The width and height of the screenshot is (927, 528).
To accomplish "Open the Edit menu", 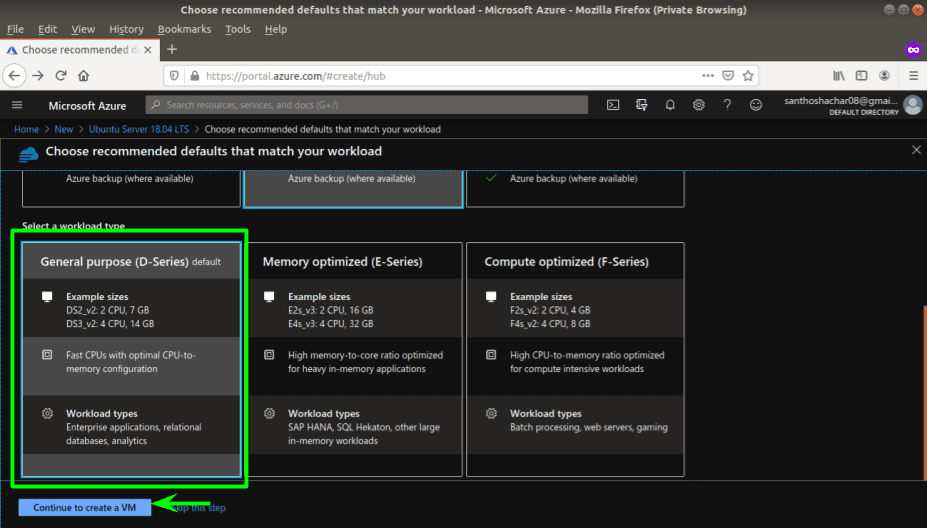I will [47, 29].
